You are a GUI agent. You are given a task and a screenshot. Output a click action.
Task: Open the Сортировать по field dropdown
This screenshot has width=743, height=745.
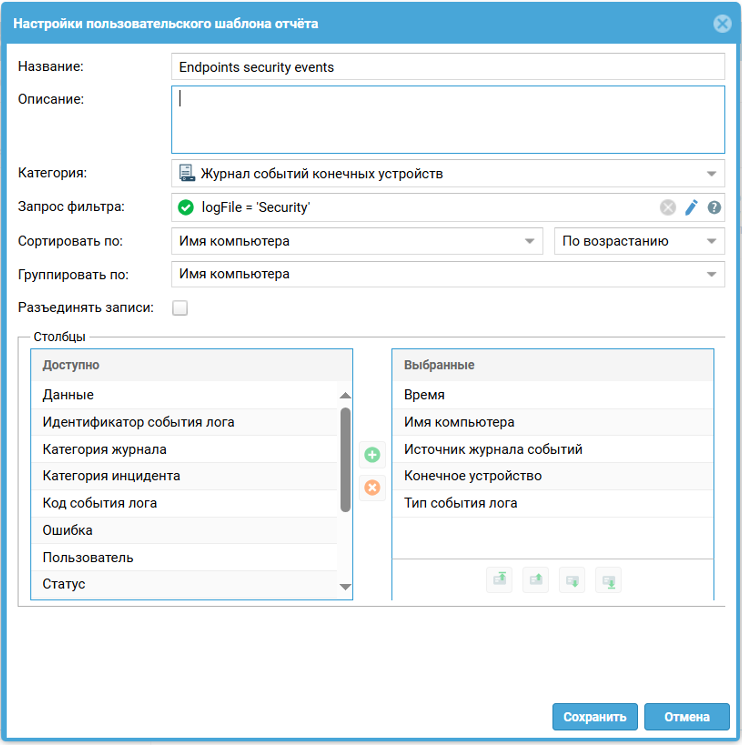529,241
